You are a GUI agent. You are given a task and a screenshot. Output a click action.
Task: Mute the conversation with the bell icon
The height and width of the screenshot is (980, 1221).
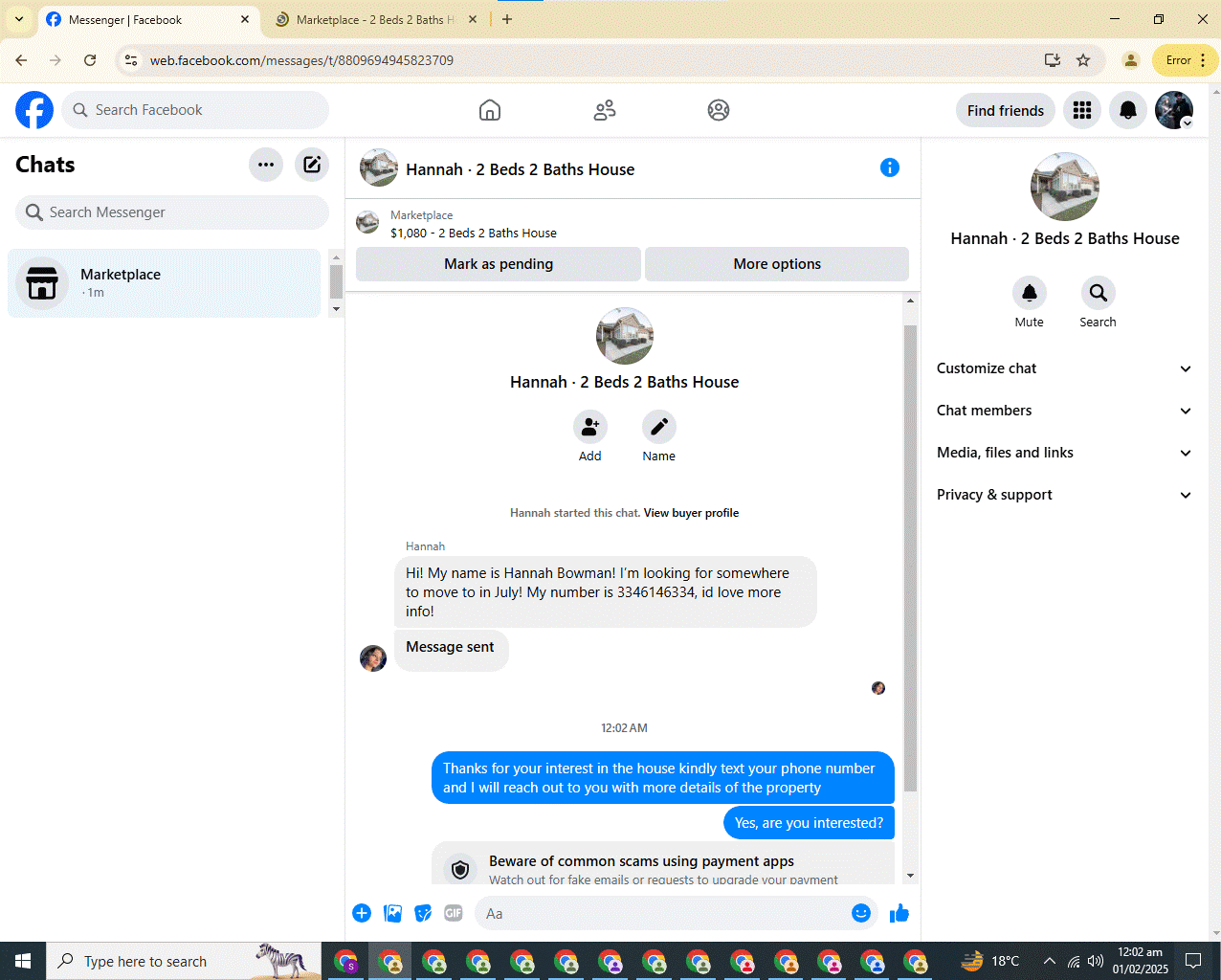(x=1030, y=292)
